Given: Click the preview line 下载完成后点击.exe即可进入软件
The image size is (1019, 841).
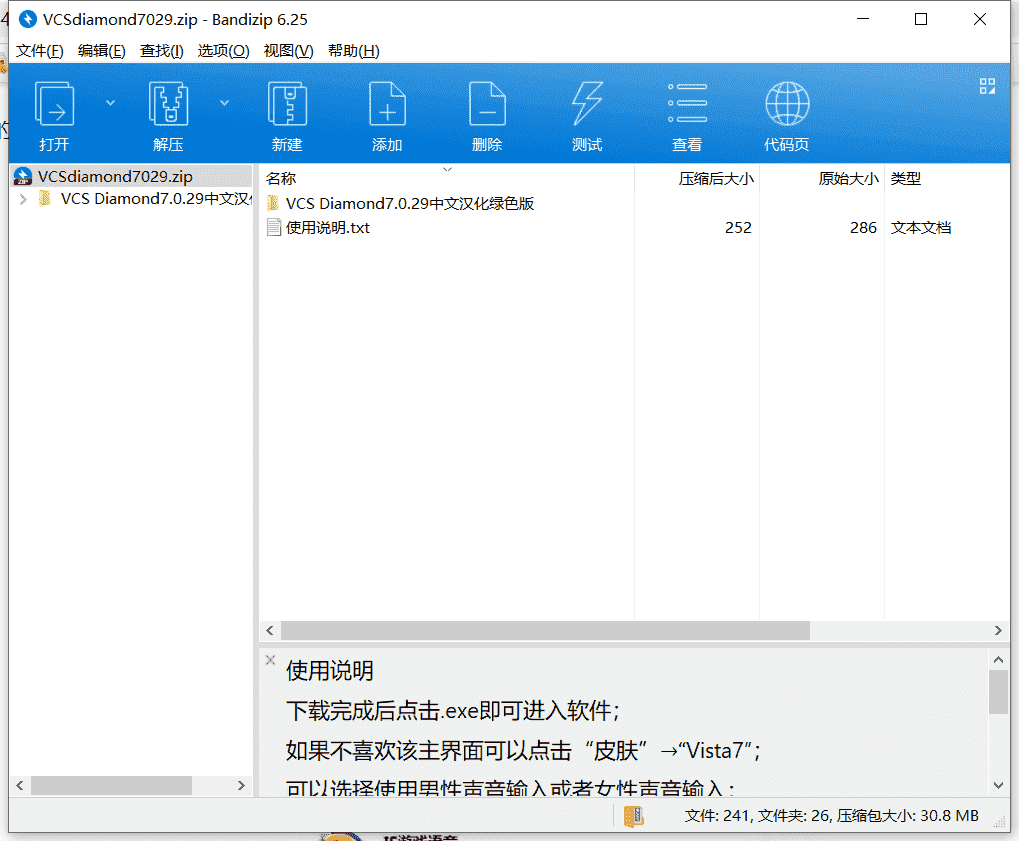Looking at the screenshot, I should coord(452,710).
